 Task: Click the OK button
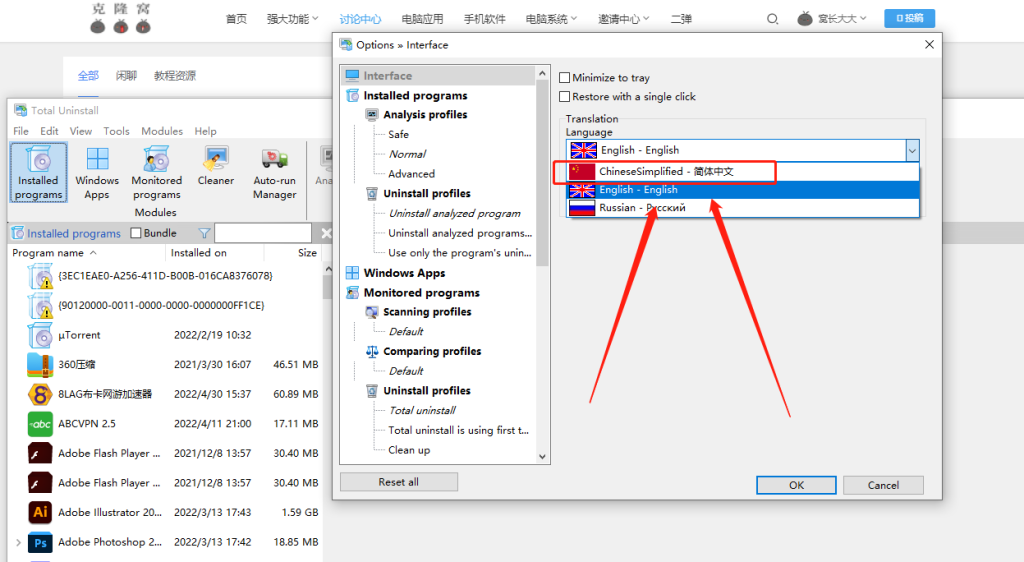click(796, 485)
